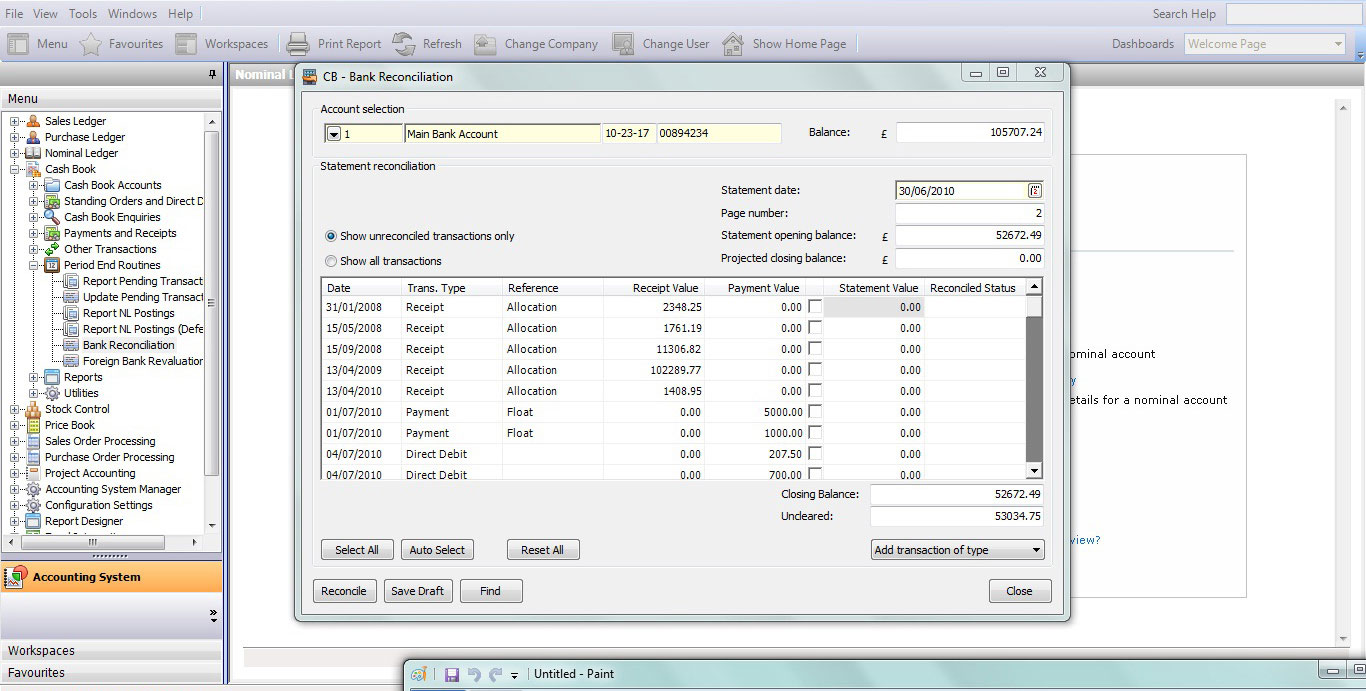Image resolution: width=1366 pixels, height=691 pixels.
Task: Click the Find button
Action: click(490, 591)
